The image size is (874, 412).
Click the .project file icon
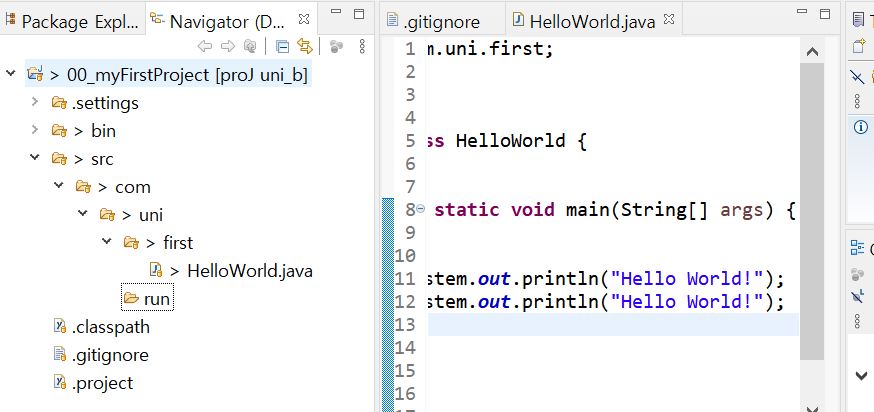tap(60, 382)
